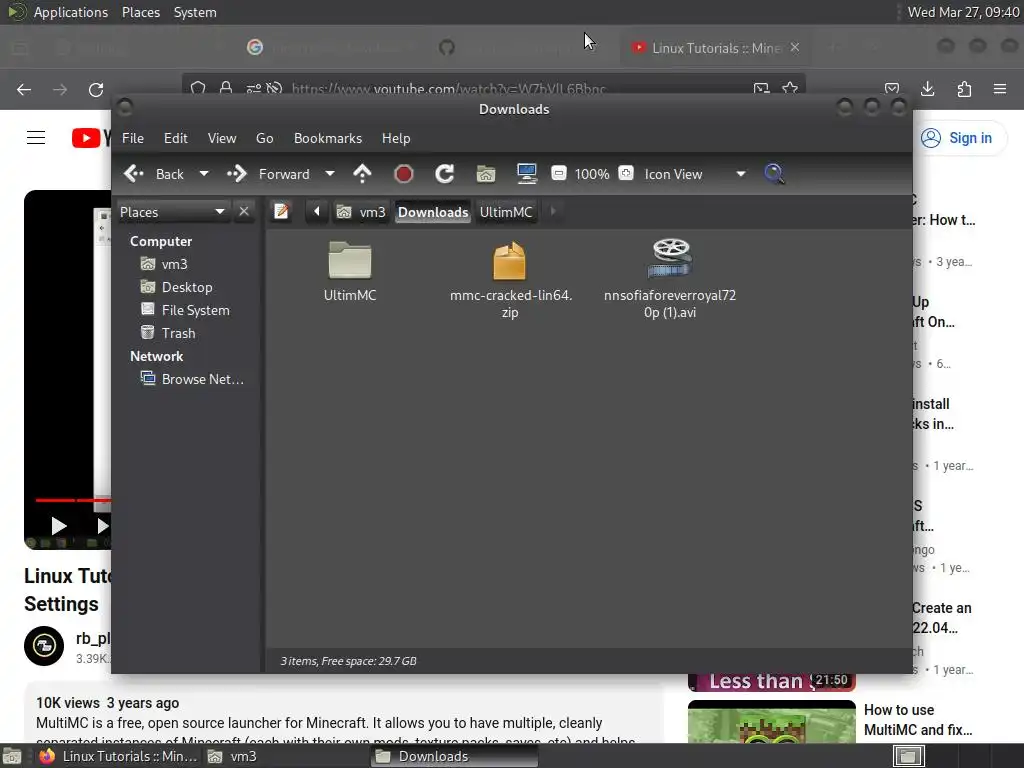Open the System menu in top panel
The image size is (1024, 768).
(x=195, y=12)
